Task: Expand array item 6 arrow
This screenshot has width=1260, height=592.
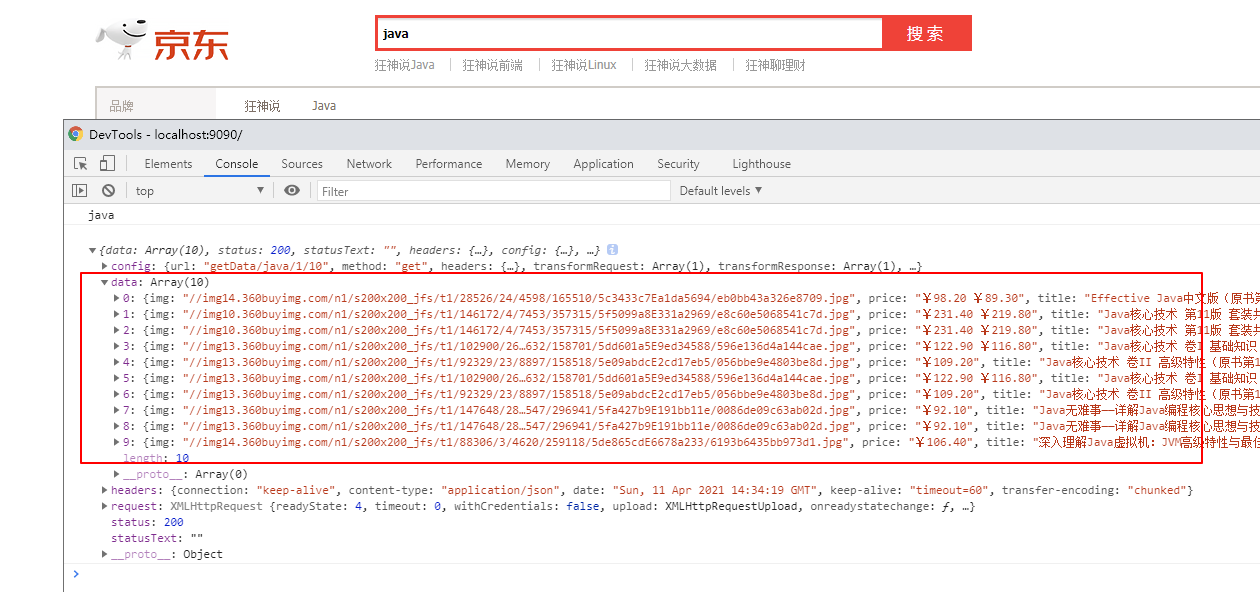Action: (x=117, y=394)
